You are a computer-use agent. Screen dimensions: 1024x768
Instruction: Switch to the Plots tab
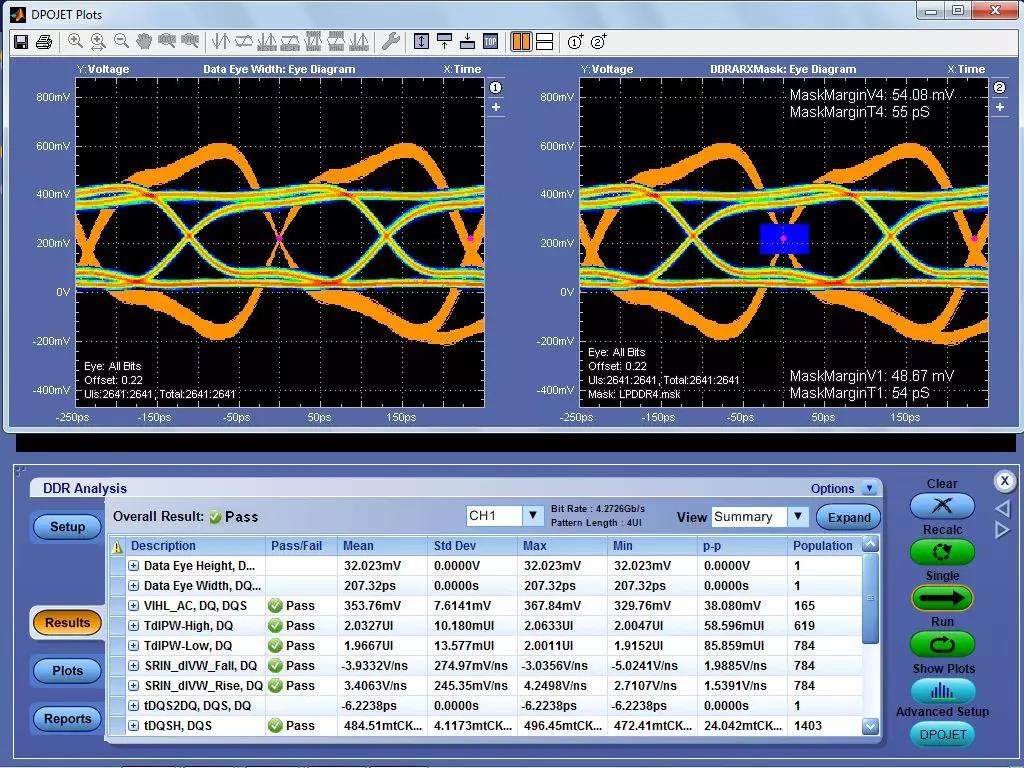point(67,671)
